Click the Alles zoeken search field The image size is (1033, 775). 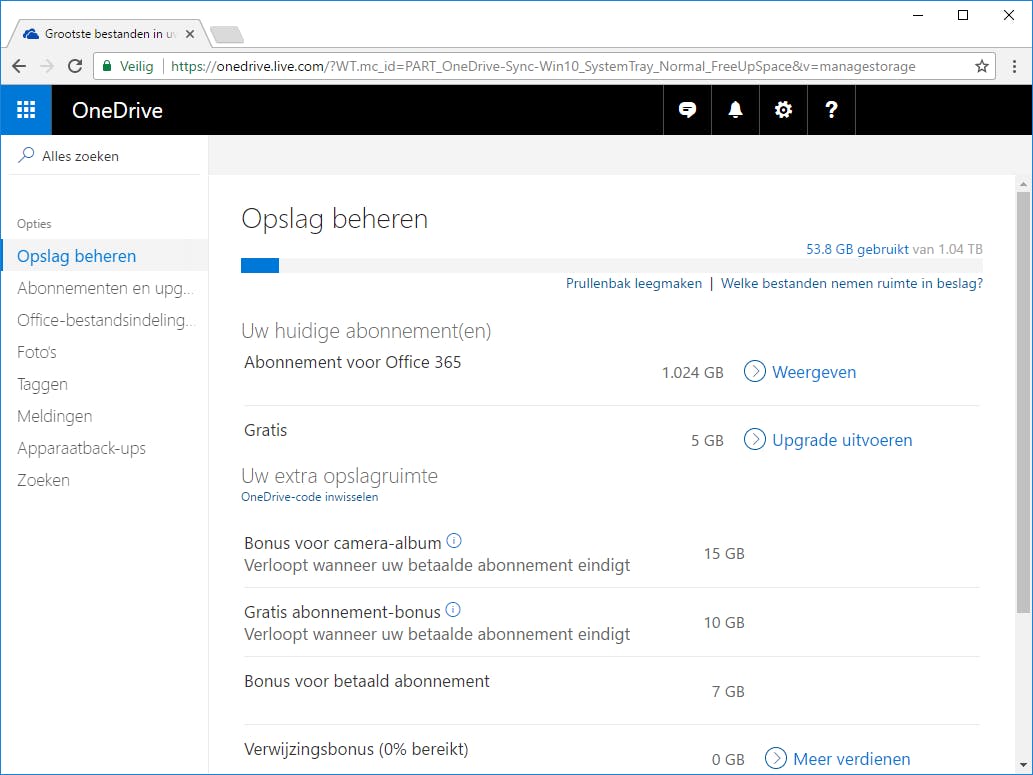(110, 156)
